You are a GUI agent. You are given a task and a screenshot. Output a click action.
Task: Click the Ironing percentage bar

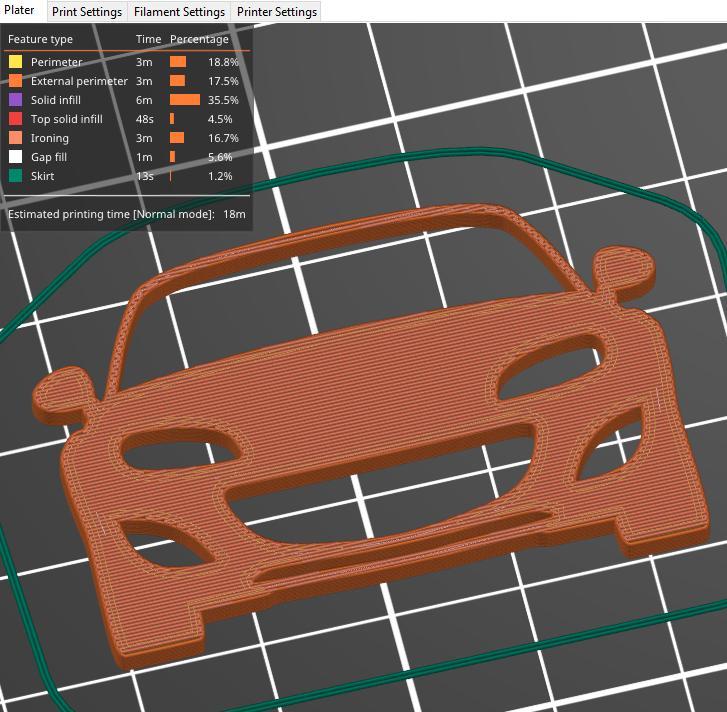click(177, 138)
